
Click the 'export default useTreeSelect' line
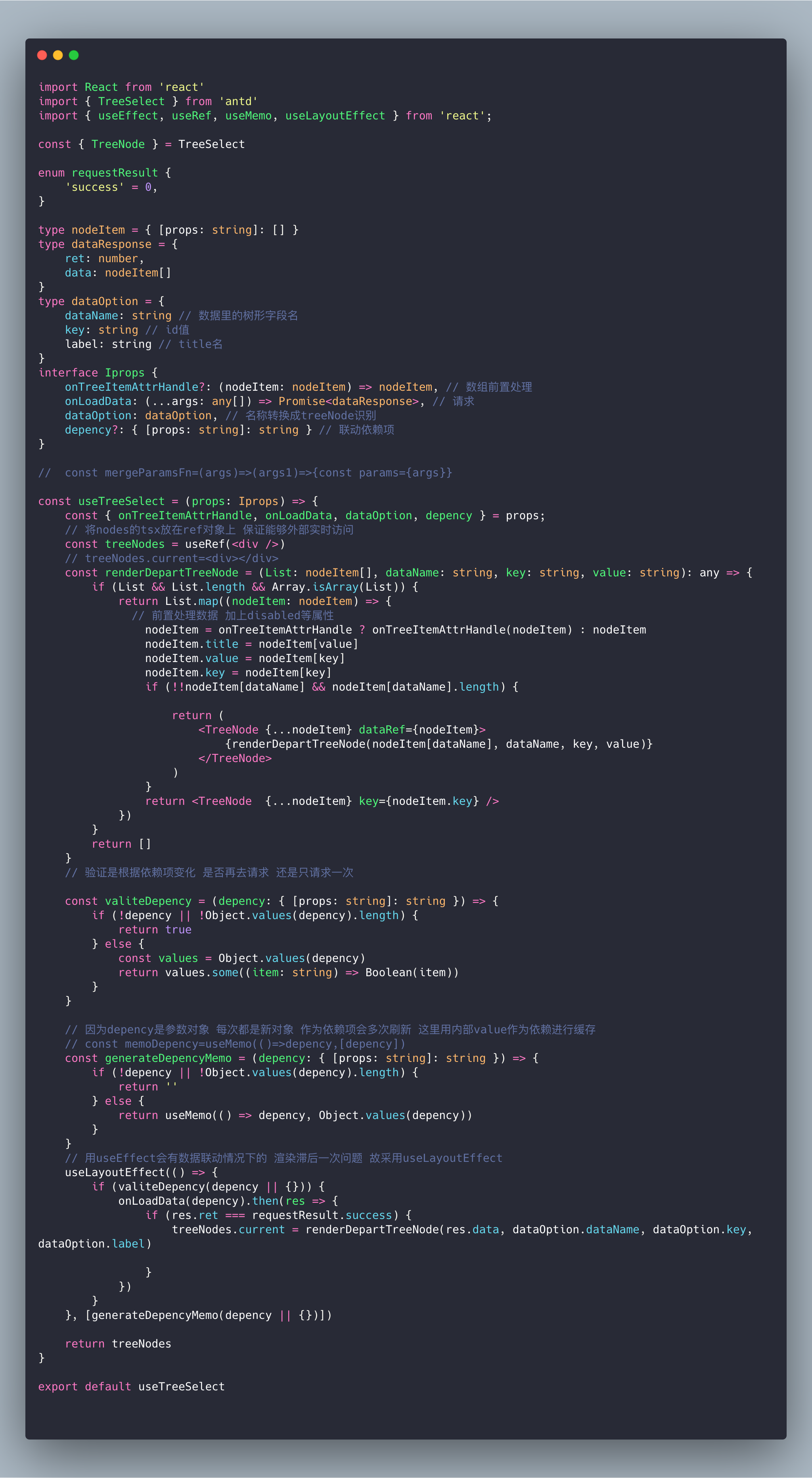(x=131, y=1387)
